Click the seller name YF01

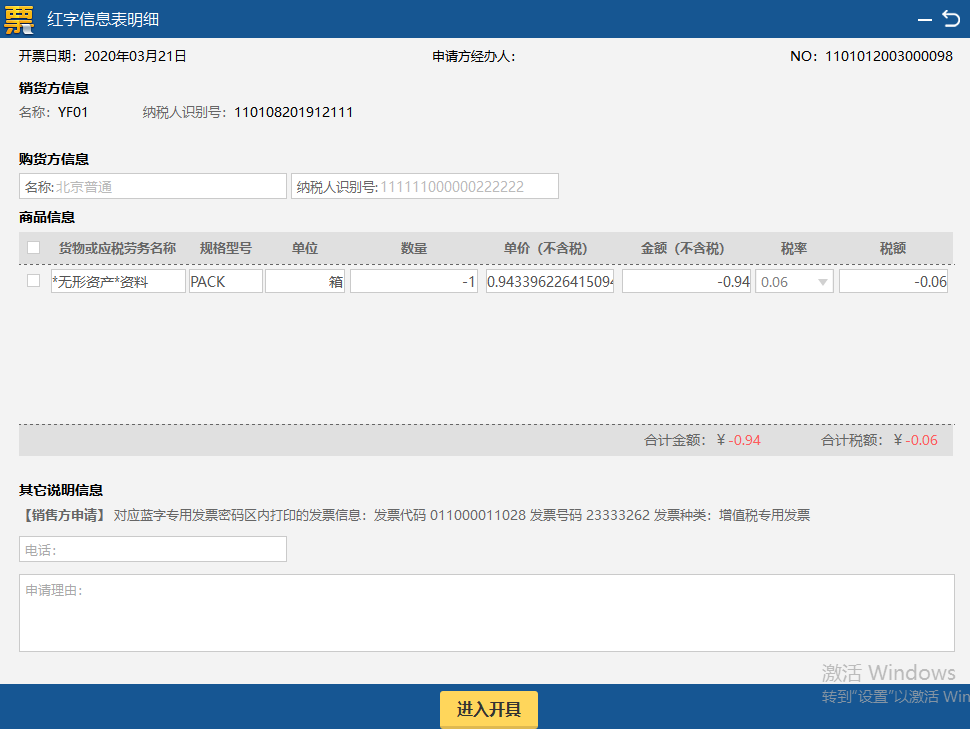[73, 112]
